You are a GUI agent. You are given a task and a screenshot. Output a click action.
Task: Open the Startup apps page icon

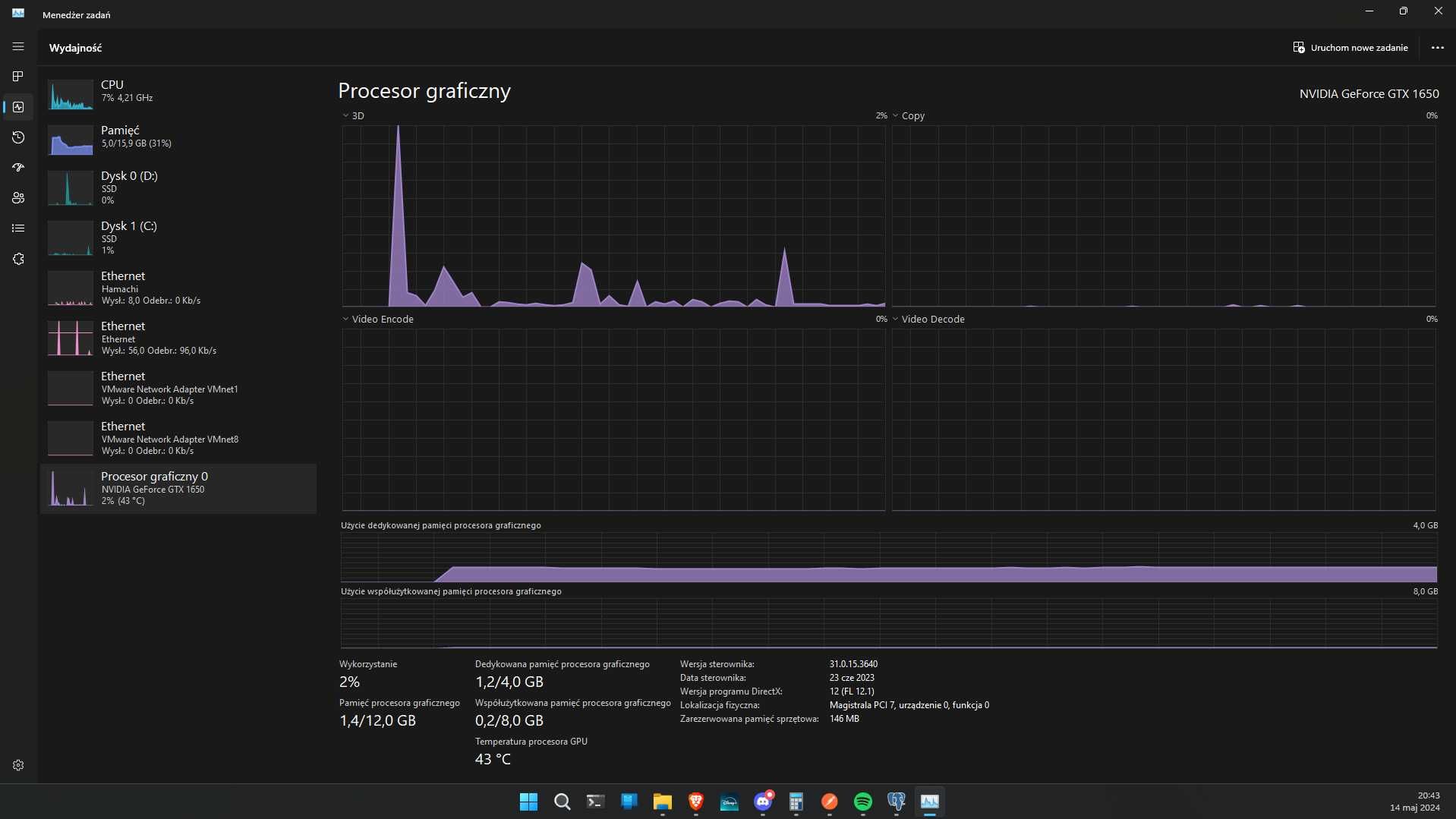[x=18, y=168]
